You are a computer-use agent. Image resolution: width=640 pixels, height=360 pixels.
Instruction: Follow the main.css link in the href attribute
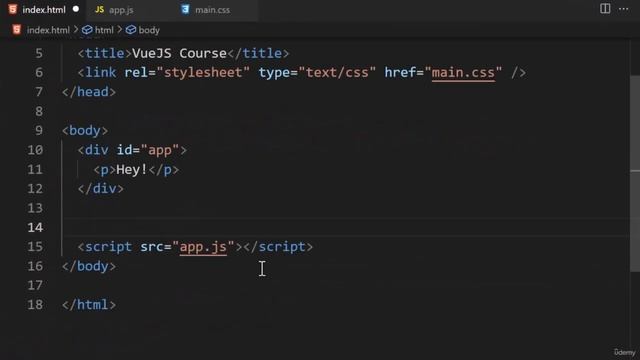coord(463,73)
